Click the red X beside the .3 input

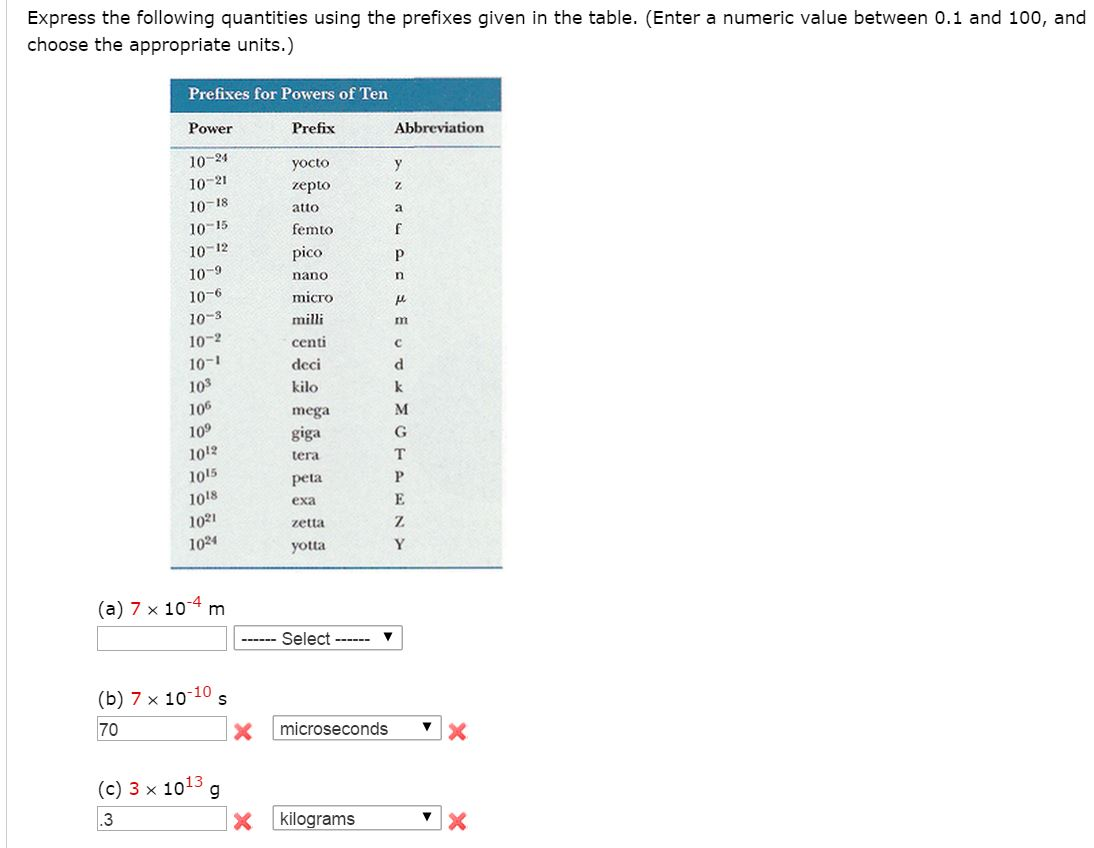pos(243,821)
